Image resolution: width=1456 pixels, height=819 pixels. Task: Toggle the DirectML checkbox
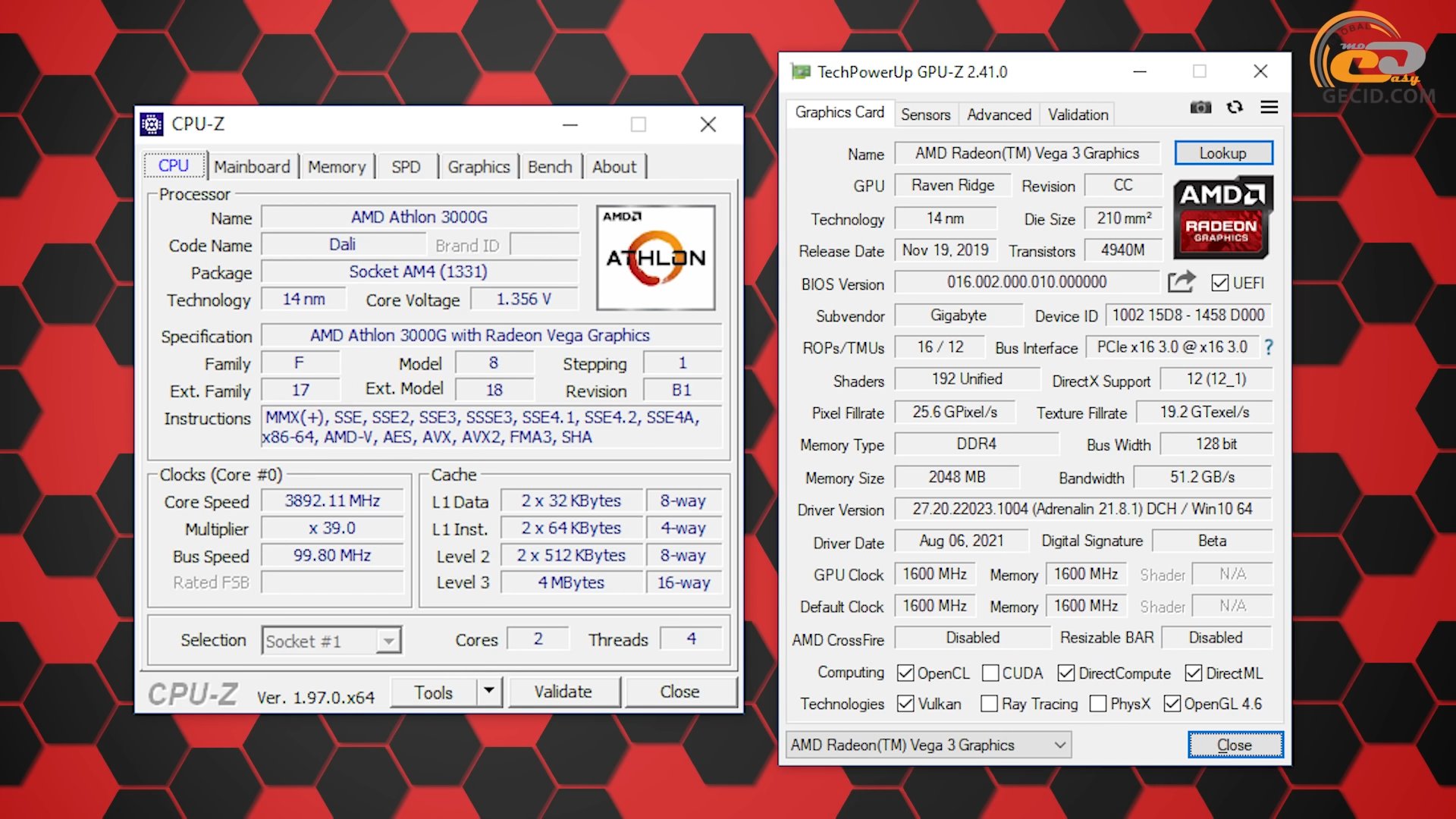(x=1194, y=673)
